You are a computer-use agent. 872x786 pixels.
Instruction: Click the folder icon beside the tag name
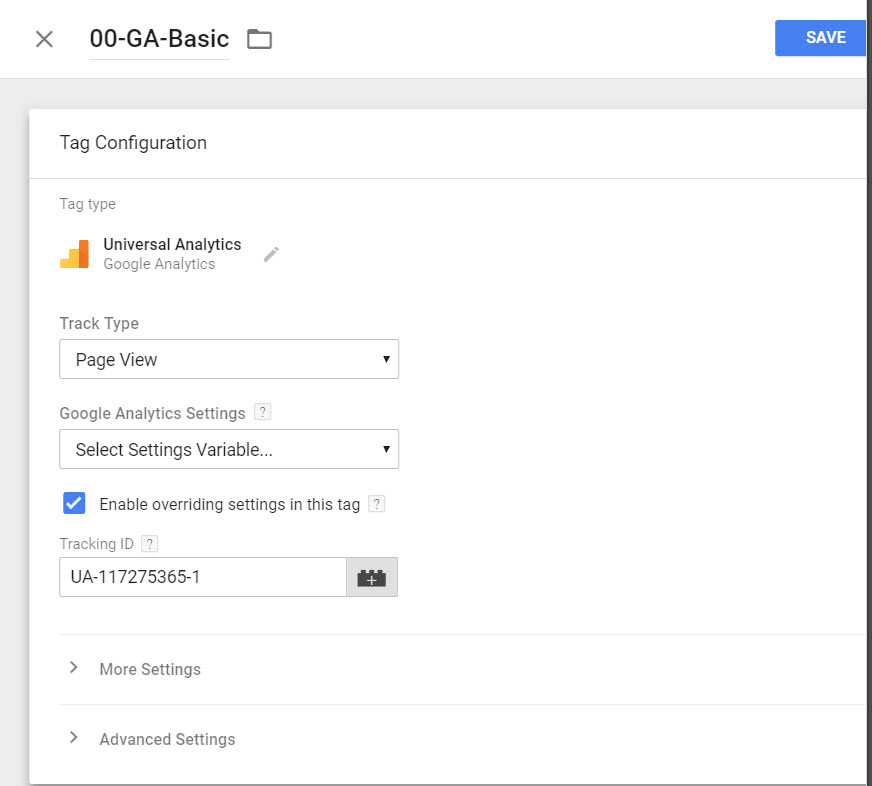point(259,39)
